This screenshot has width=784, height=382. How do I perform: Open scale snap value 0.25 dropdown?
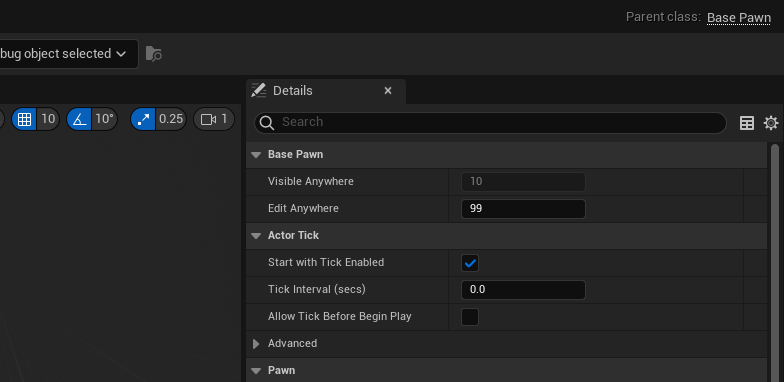[171, 119]
